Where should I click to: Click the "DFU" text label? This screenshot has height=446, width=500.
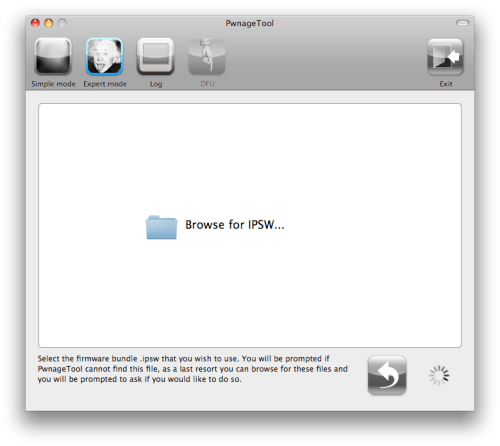point(207,84)
